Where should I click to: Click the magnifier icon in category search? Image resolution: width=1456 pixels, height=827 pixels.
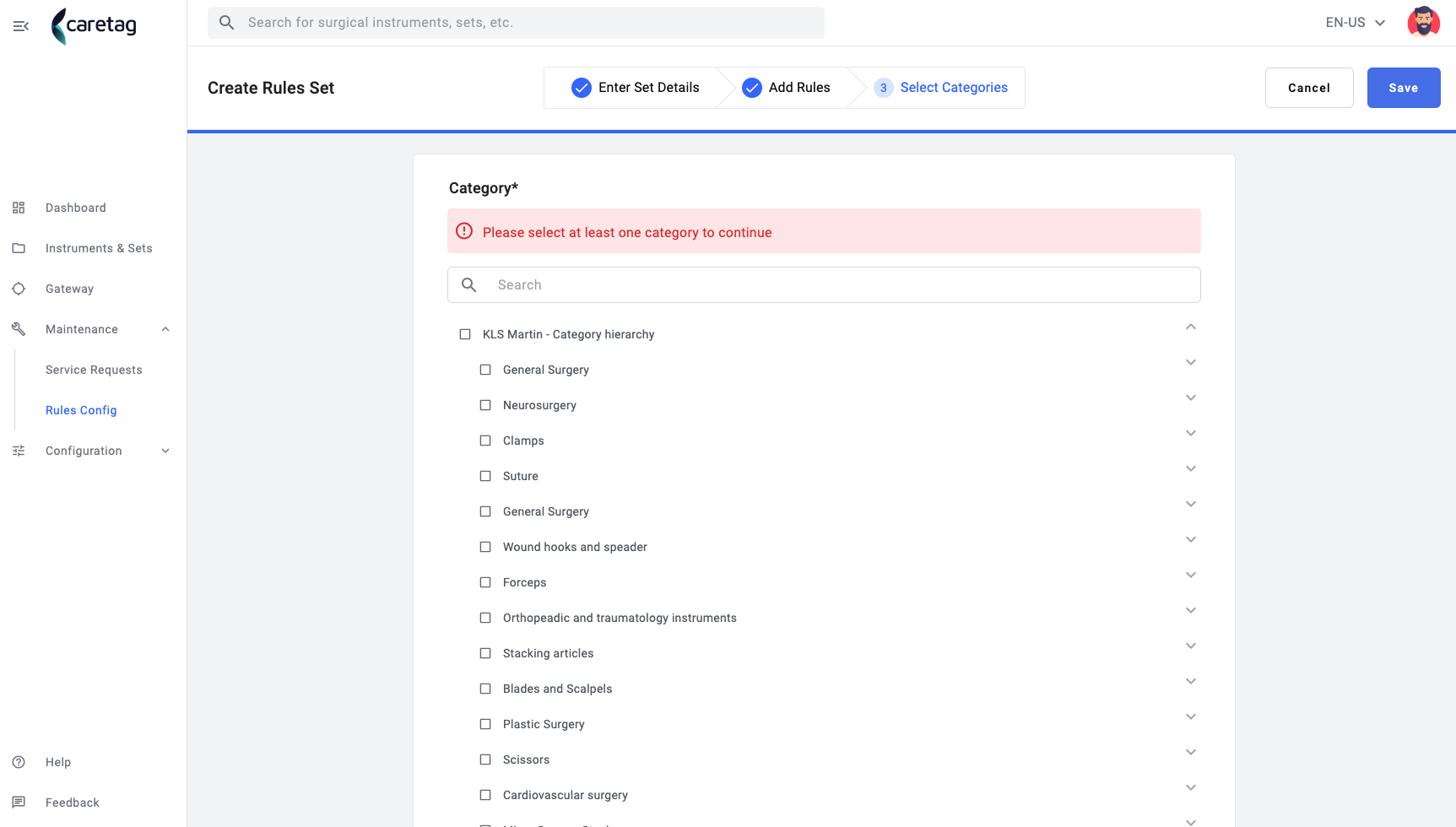coord(469,285)
